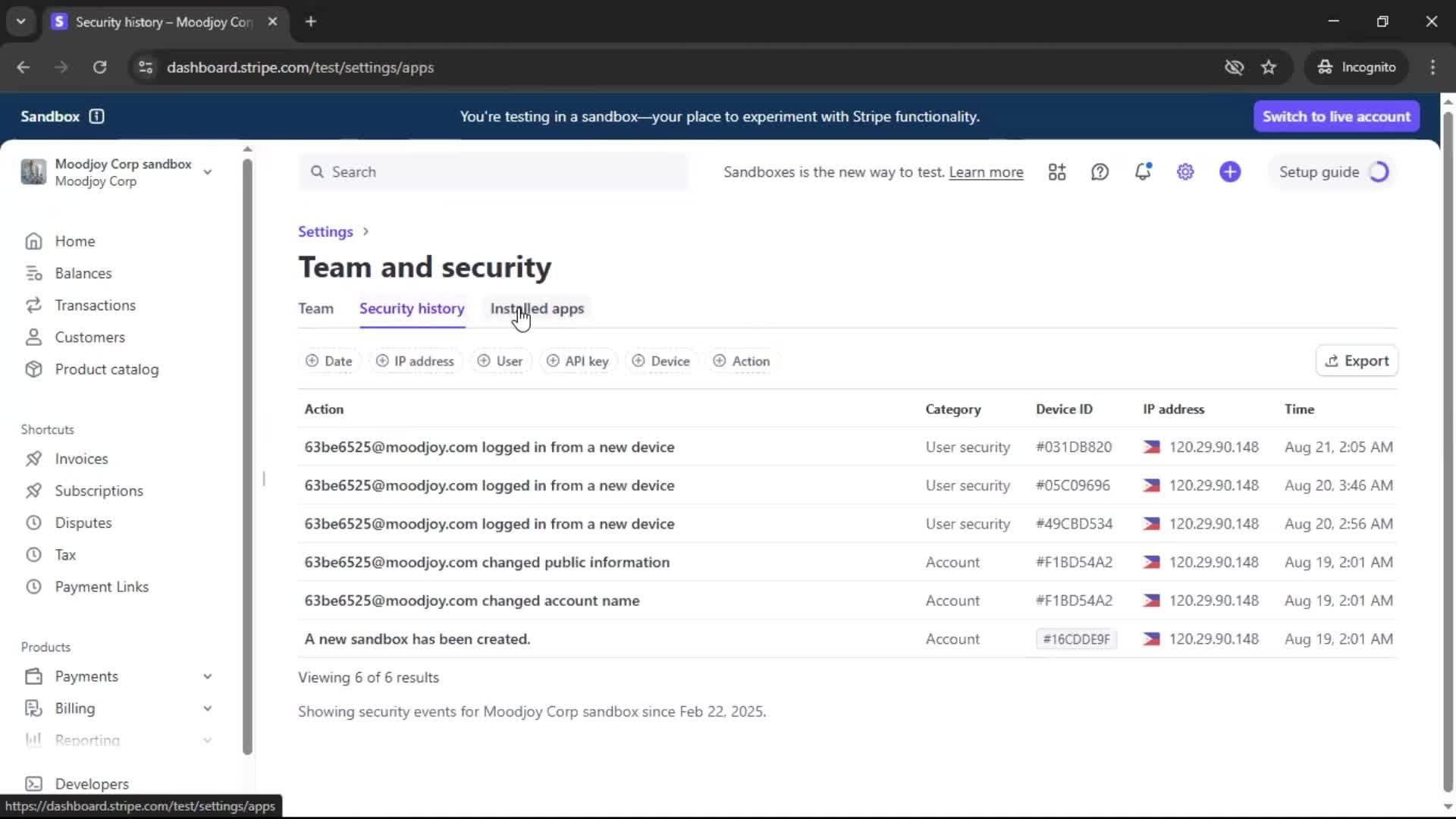Switch to the Team tab
Image resolution: width=1456 pixels, height=819 pixels.
tap(315, 309)
